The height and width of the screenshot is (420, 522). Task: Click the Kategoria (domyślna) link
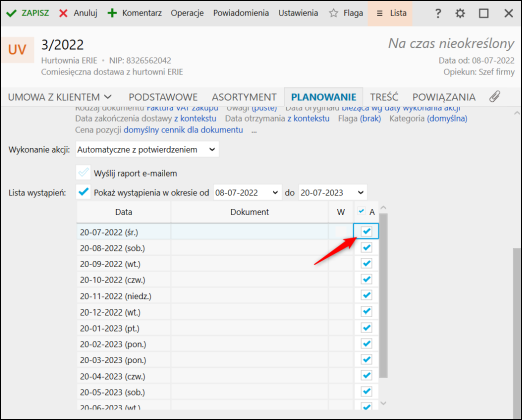(x=447, y=119)
